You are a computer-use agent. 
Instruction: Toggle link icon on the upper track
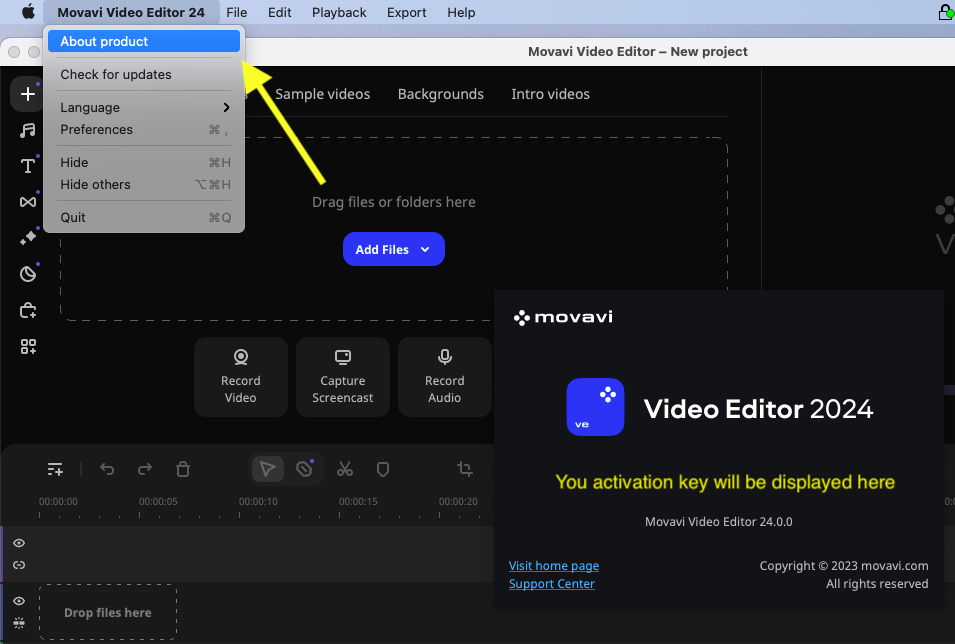(x=19, y=565)
